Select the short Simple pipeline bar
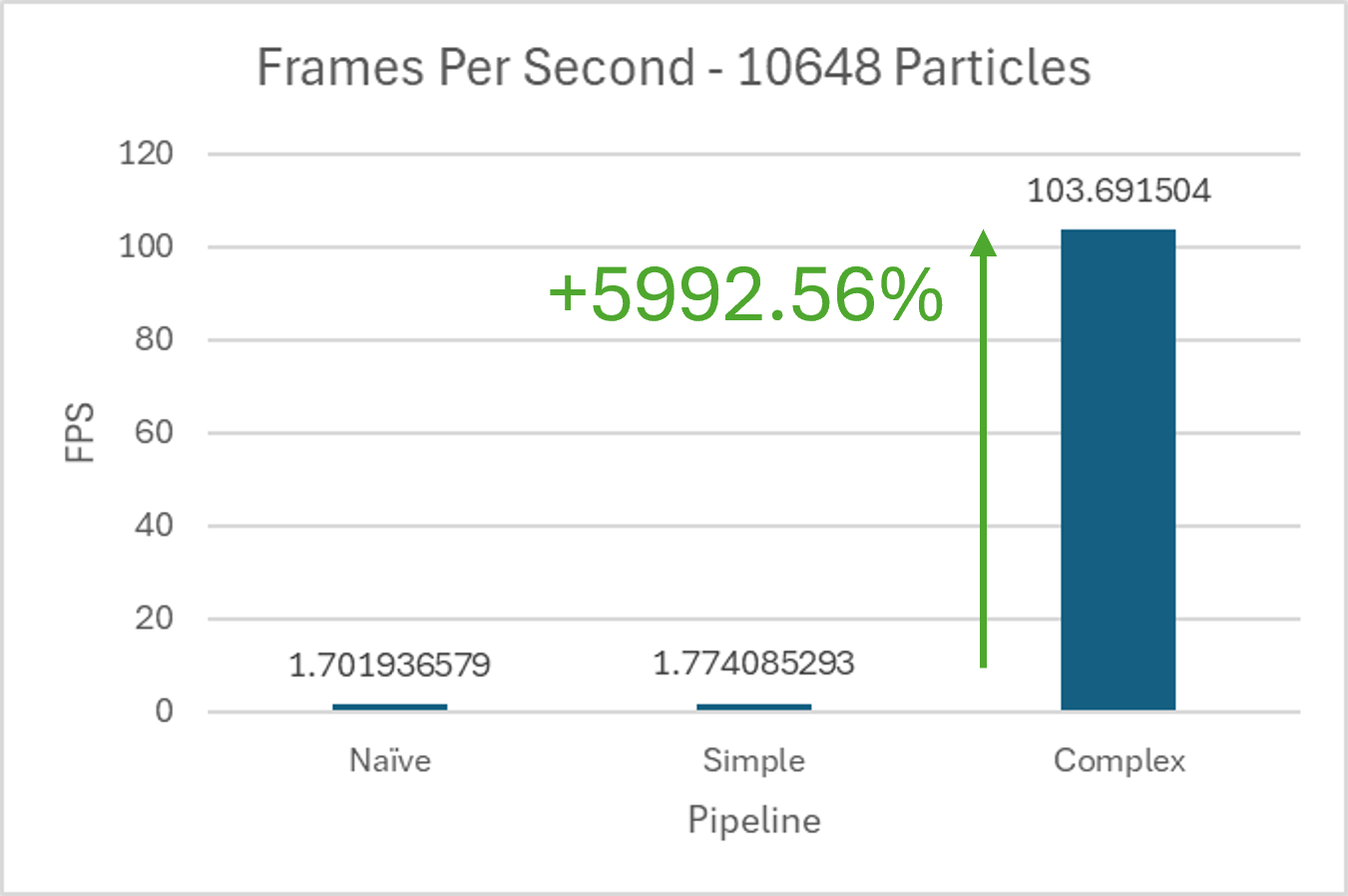The height and width of the screenshot is (896, 1348). click(x=753, y=706)
